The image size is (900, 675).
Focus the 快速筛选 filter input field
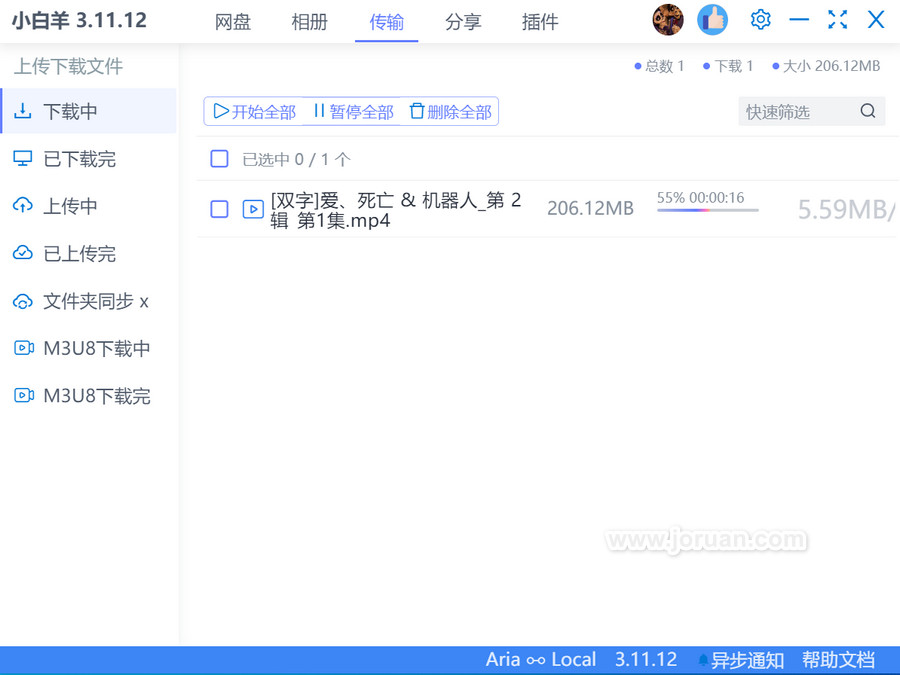(797, 112)
